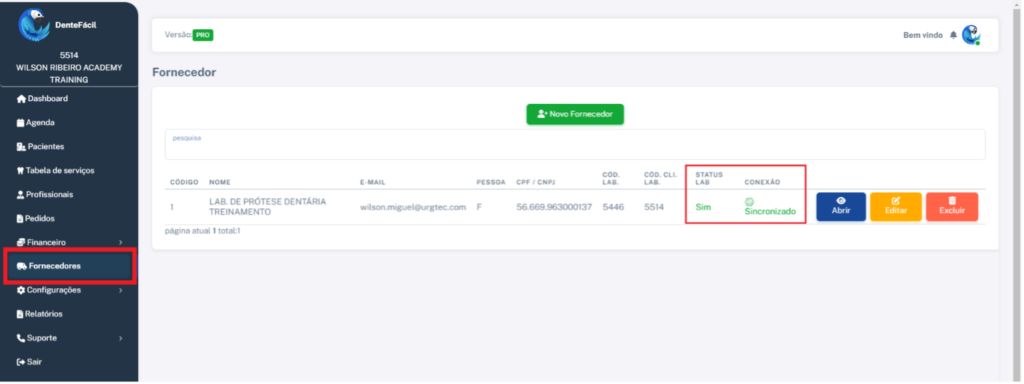The image size is (1024, 384).
Task: Click the smiley icon above Sincronizado
Action: point(749,202)
